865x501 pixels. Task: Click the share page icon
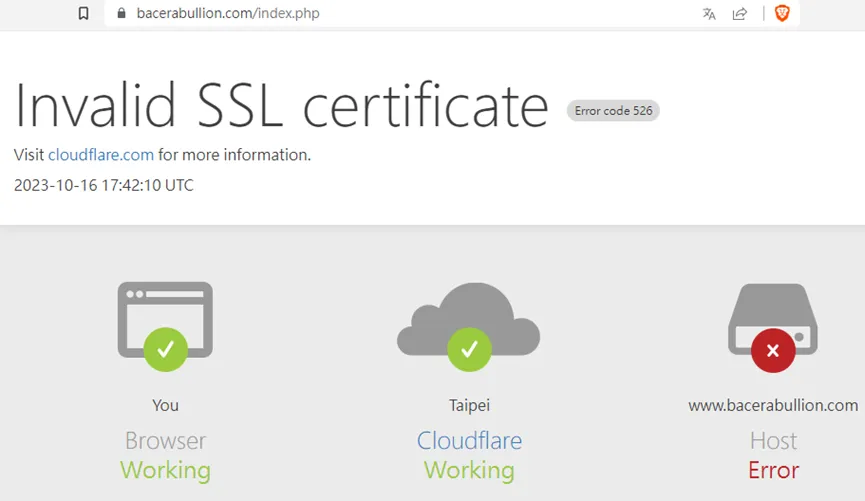click(740, 14)
